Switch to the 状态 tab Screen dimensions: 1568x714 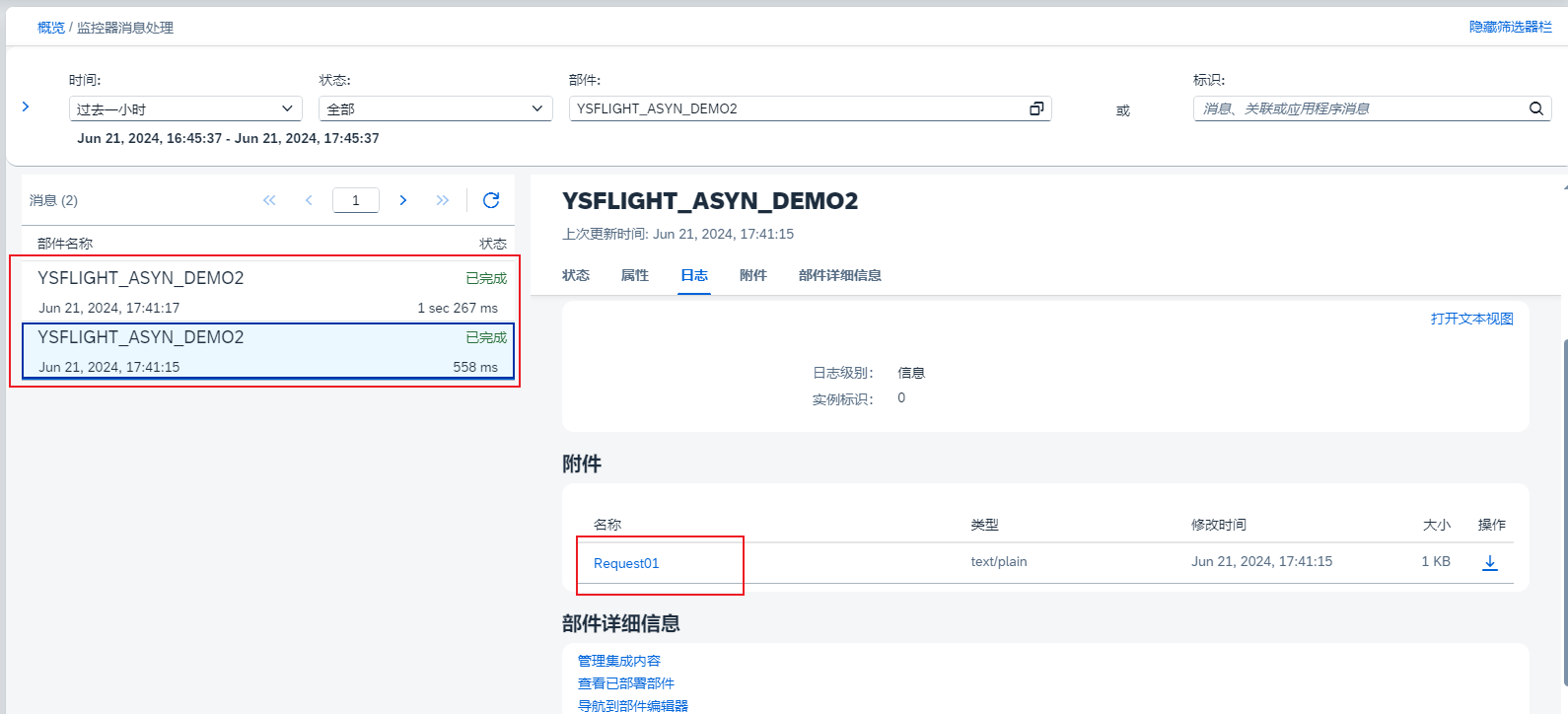[576, 275]
